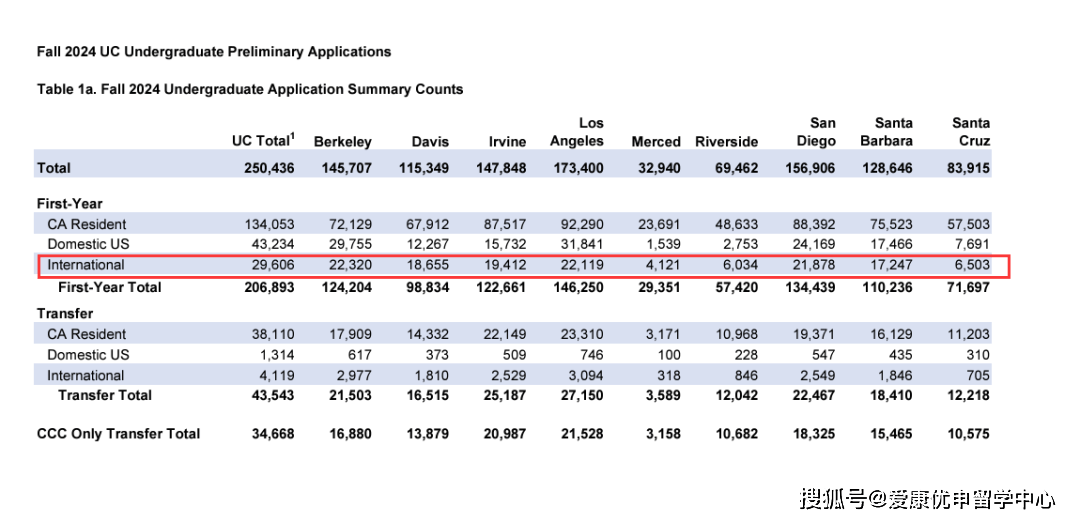
Task: Click Santa Cruz CCC Only value 10,575
Action: point(968,434)
